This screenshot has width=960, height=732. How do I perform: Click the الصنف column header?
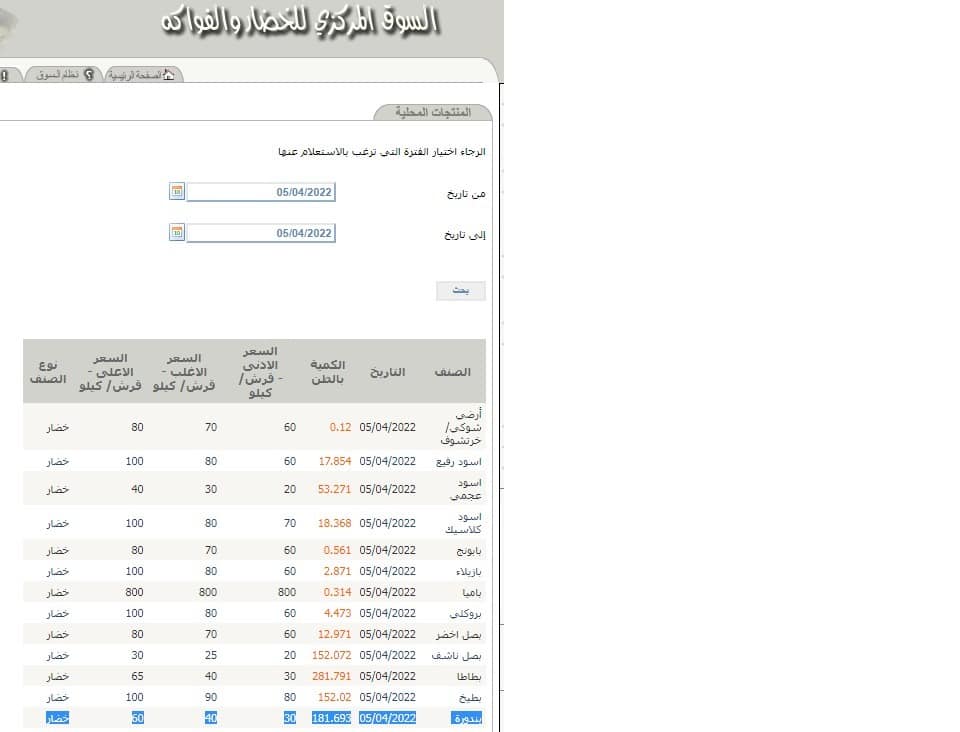point(453,372)
